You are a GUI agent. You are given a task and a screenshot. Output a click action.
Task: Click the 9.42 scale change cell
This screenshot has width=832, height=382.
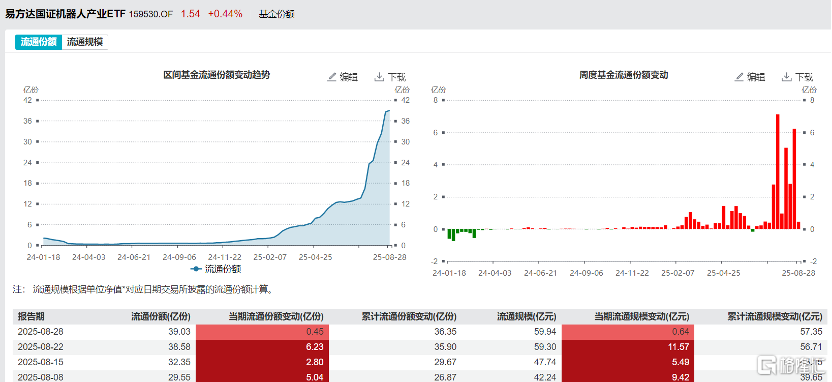628,376
